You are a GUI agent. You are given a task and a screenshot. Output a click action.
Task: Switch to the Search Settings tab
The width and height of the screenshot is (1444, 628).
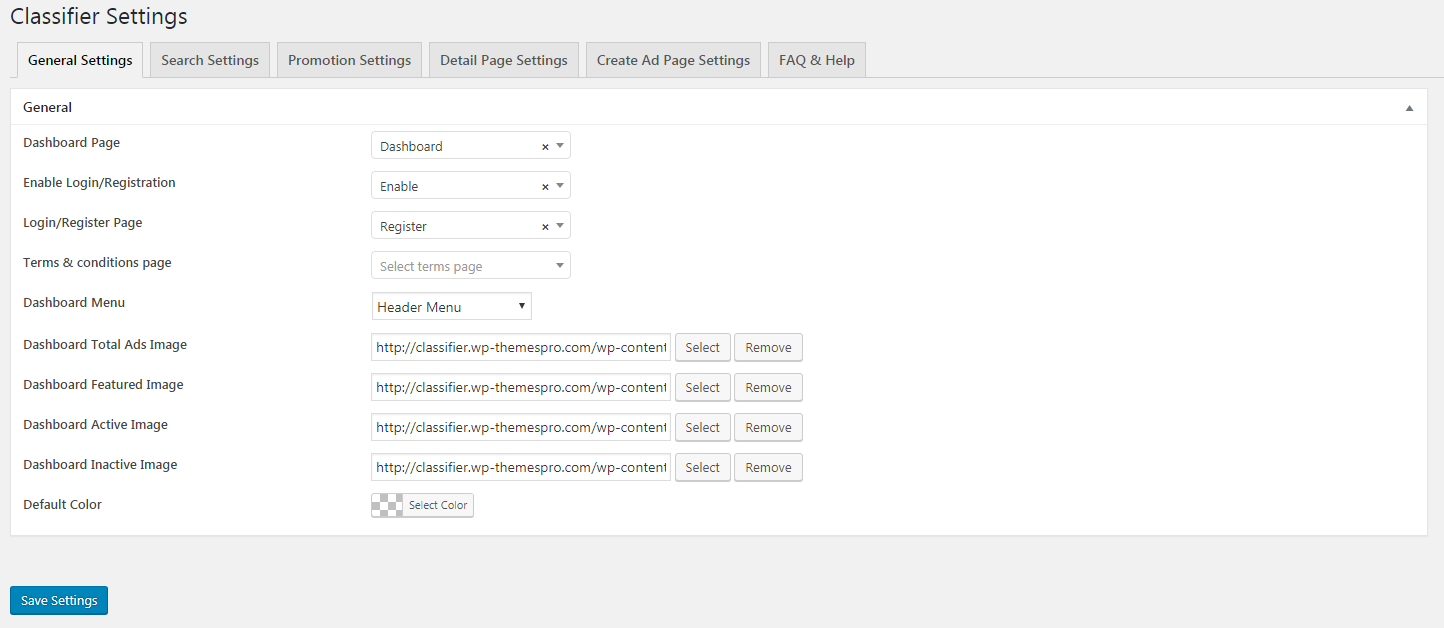point(210,60)
